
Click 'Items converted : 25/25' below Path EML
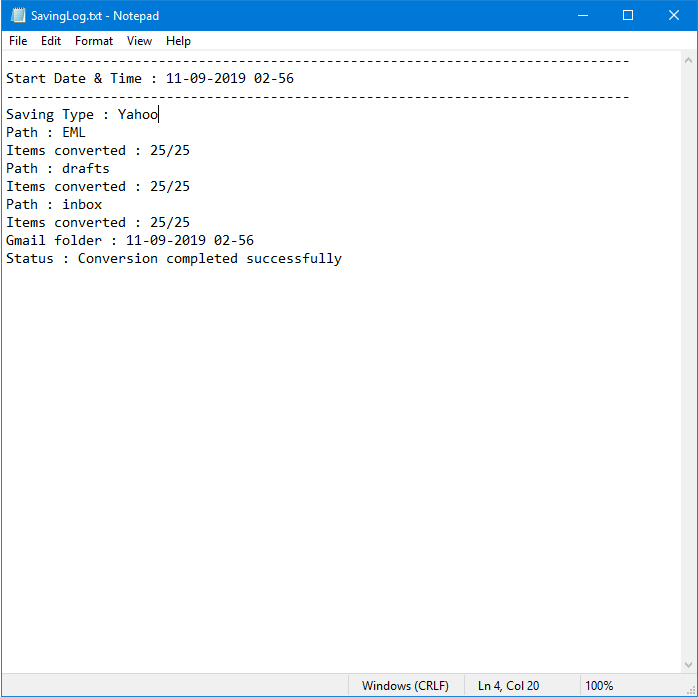pos(98,150)
